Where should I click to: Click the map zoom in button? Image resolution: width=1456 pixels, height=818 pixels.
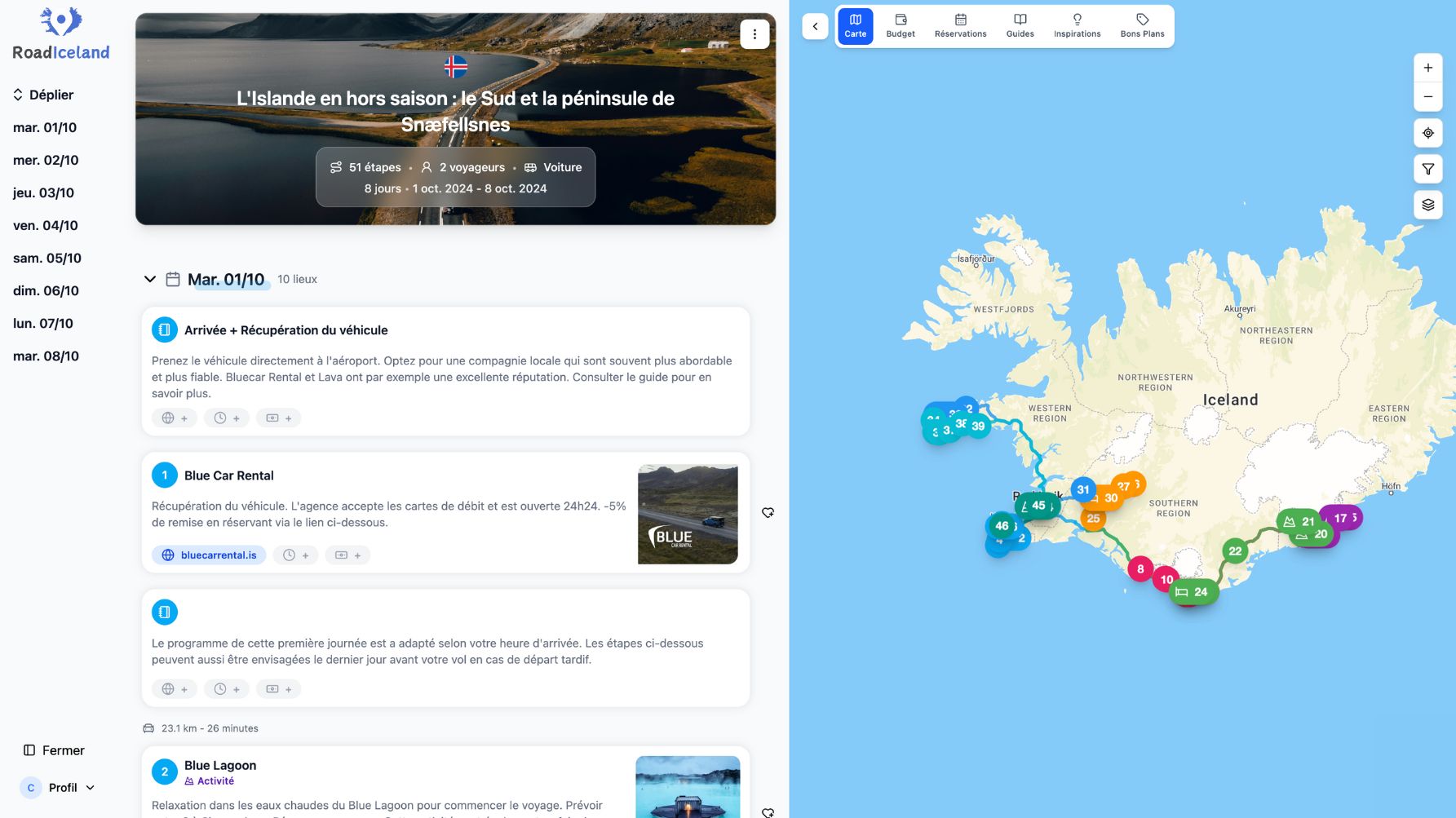click(x=1427, y=68)
